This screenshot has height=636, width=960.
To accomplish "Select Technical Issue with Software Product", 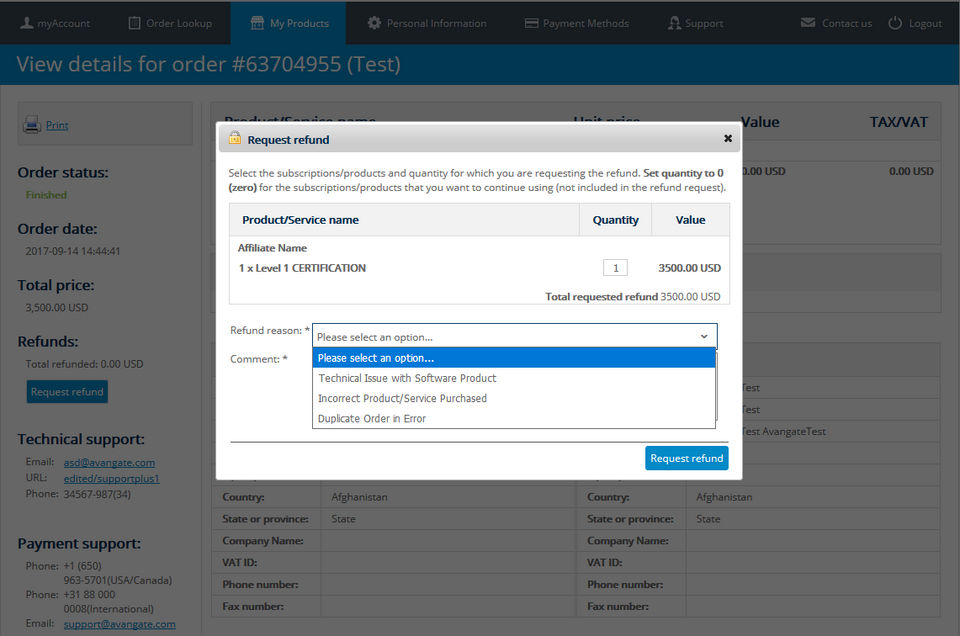I will (x=407, y=378).
